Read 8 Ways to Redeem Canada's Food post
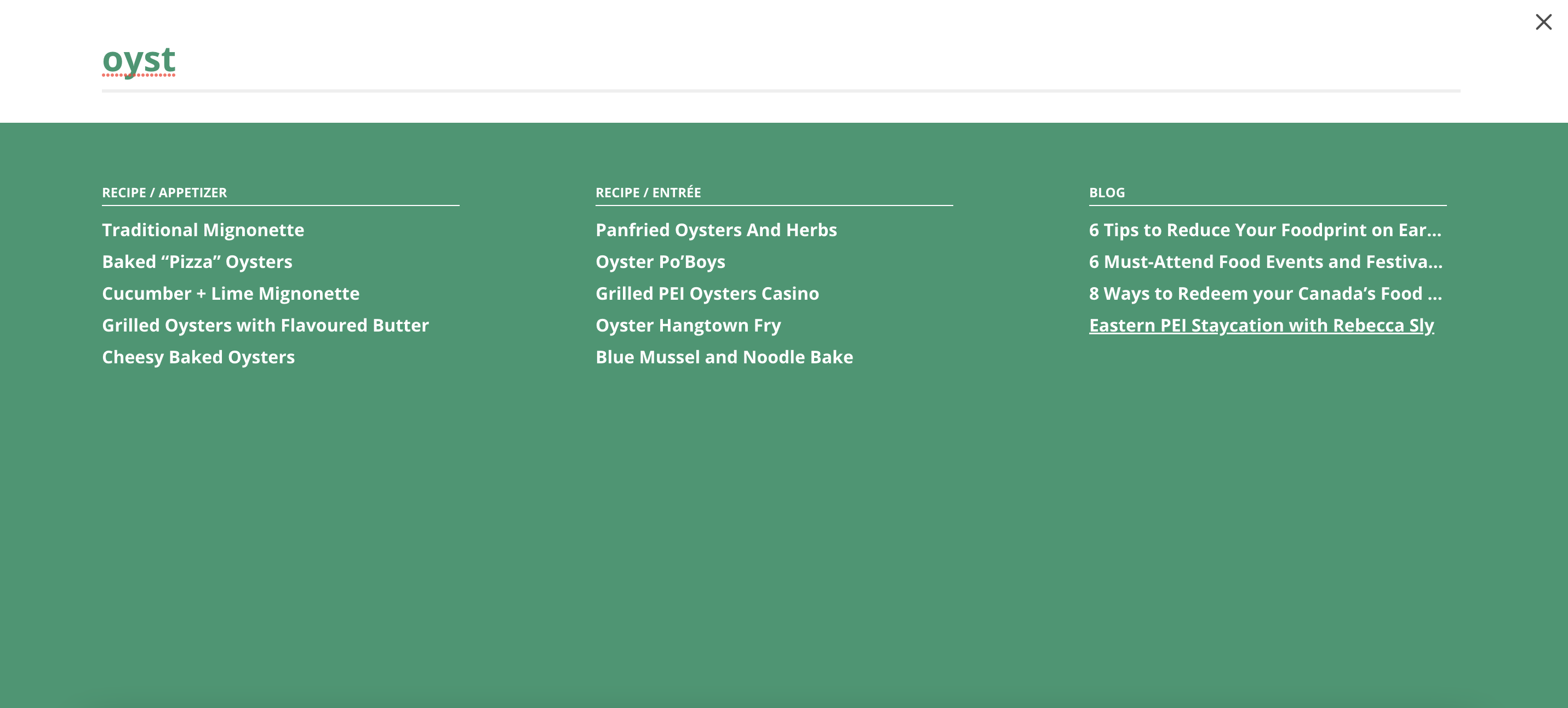The height and width of the screenshot is (708, 1568). click(1265, 293)
